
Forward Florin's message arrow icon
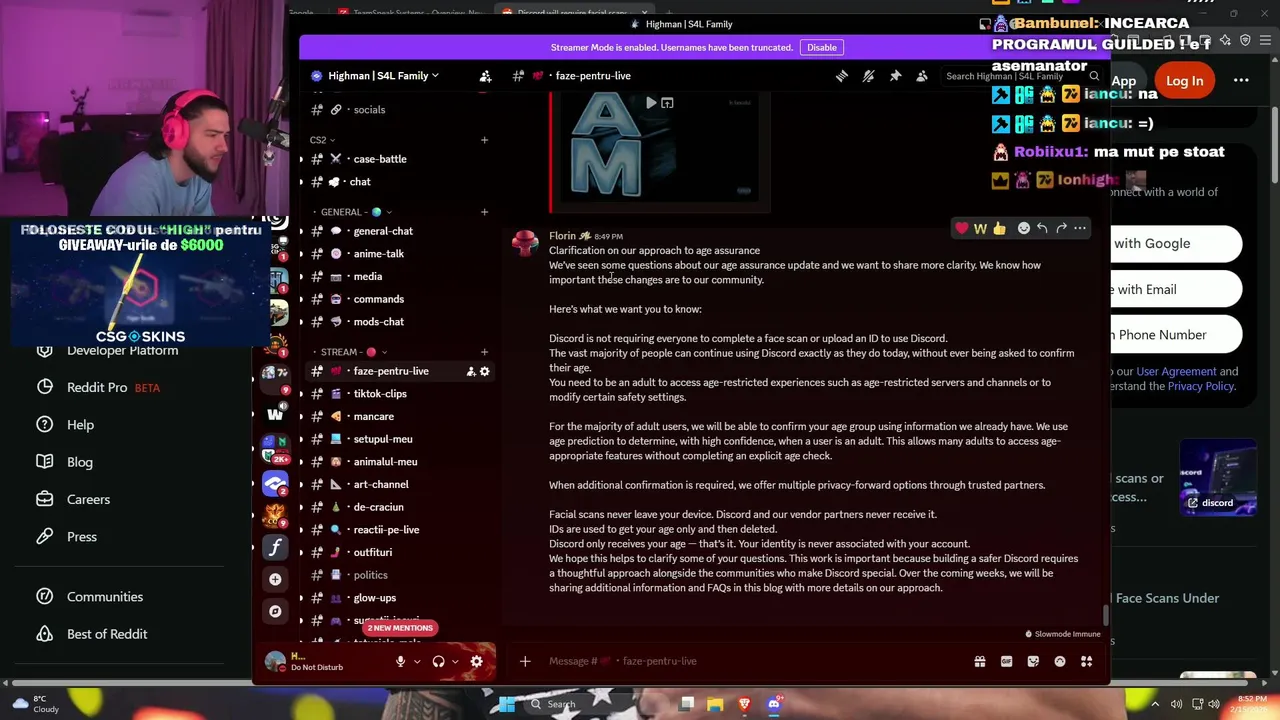(x=1061, y=228)
